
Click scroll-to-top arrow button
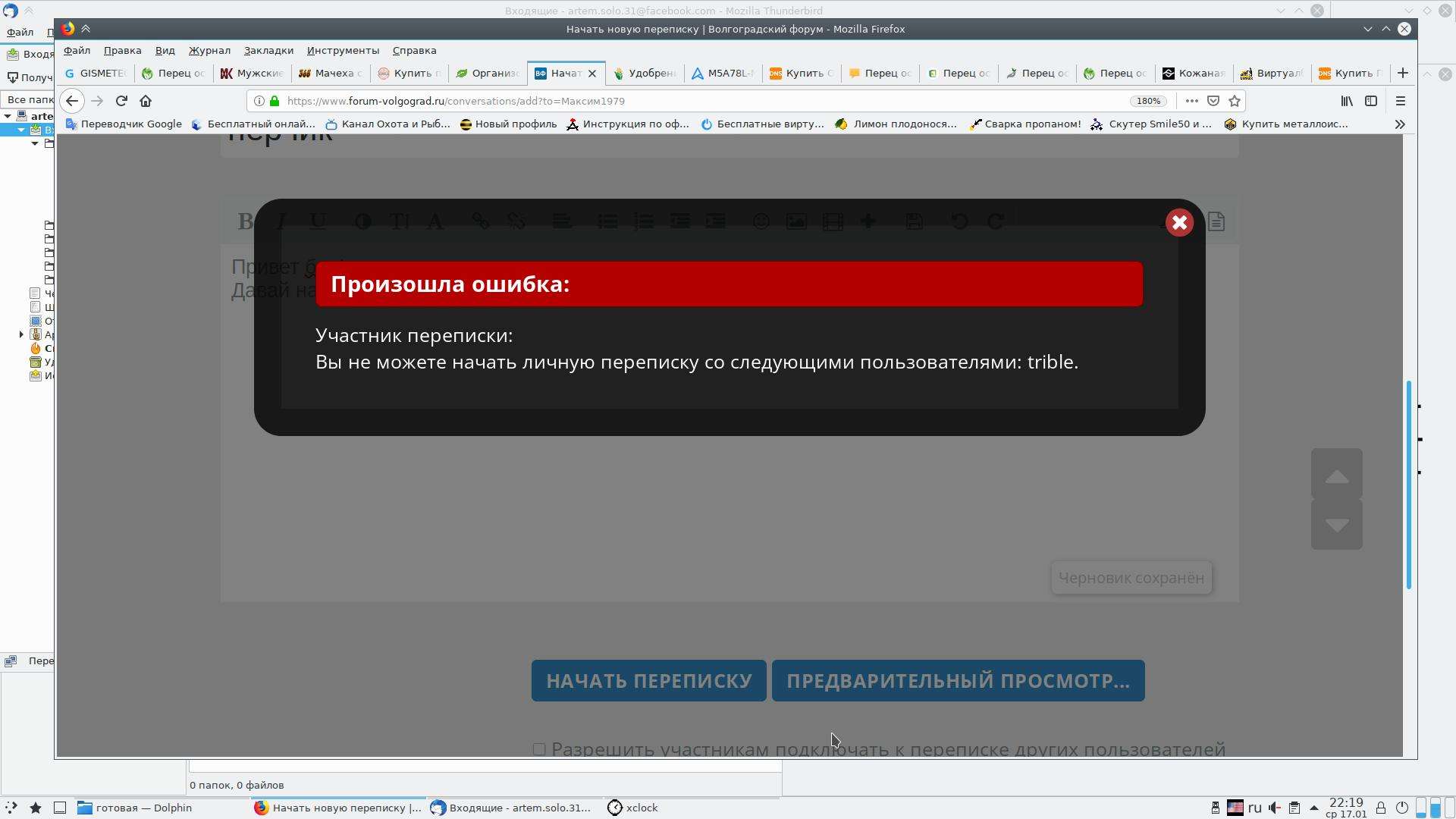[x=1336, y=475]
